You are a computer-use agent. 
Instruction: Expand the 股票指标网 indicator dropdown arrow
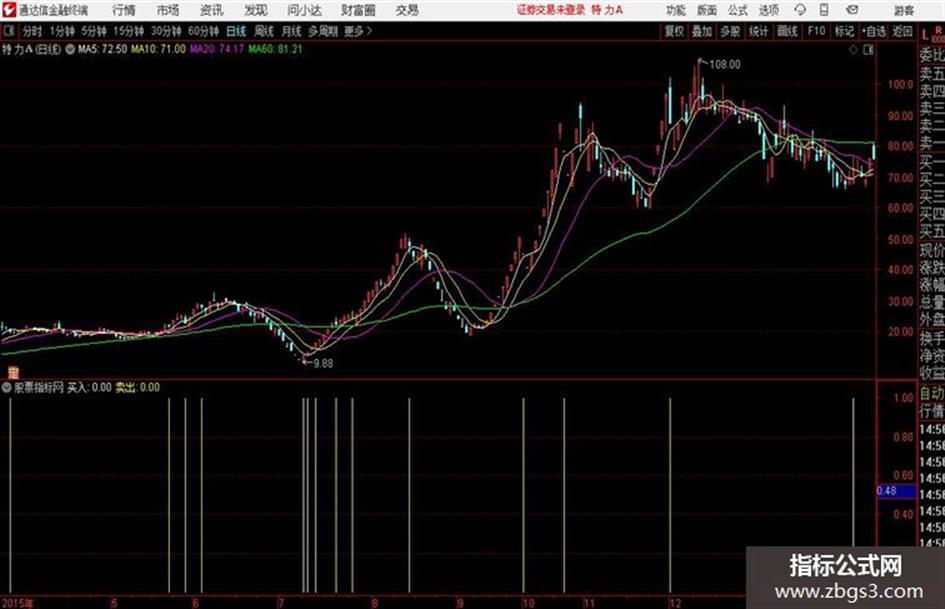point(7,388)
